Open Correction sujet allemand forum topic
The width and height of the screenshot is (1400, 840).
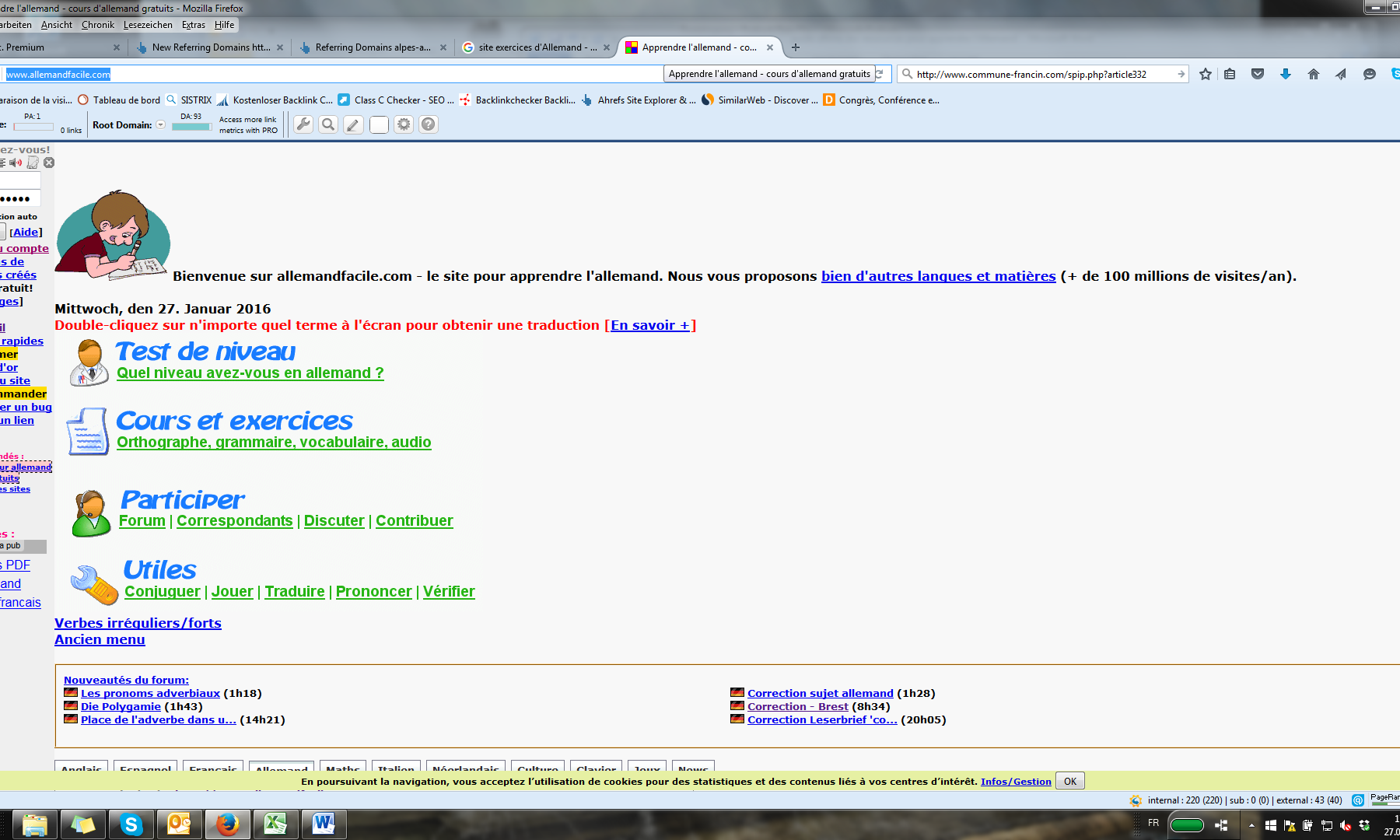(821, 693)
